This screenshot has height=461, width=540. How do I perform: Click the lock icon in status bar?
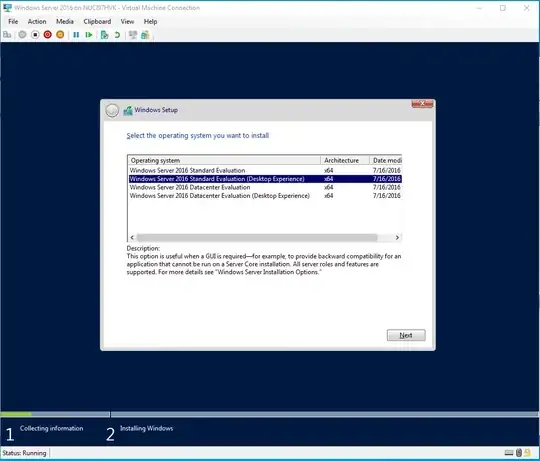coord(527,453)
